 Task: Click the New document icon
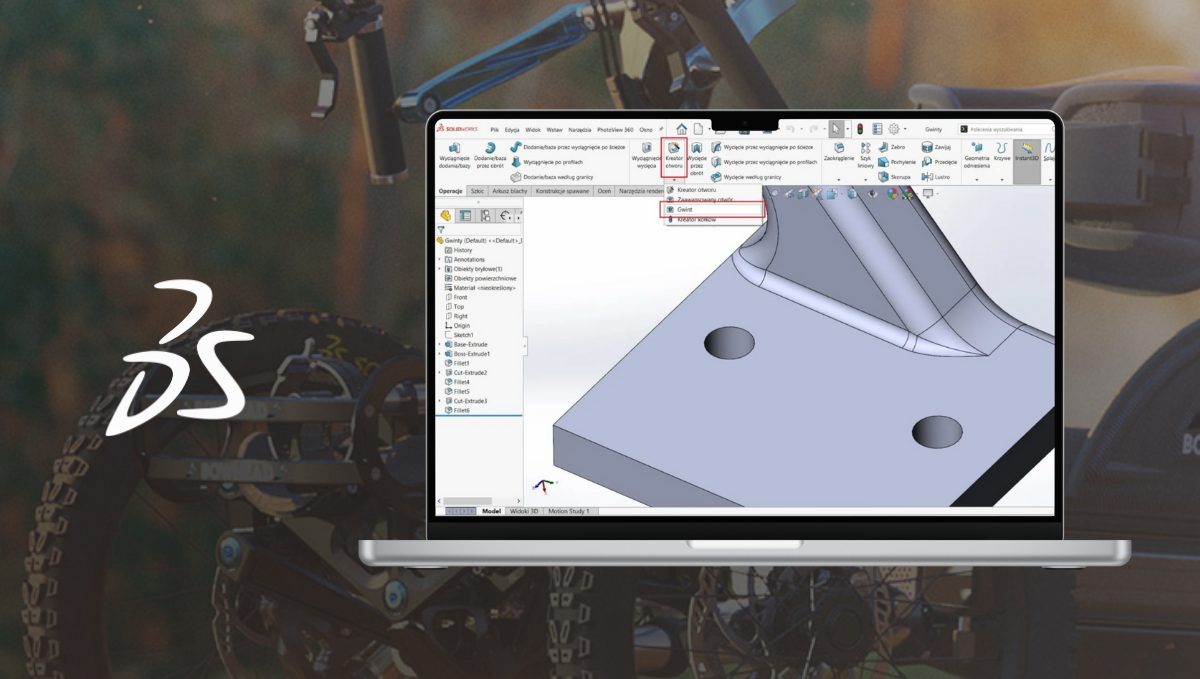[699, 129]
